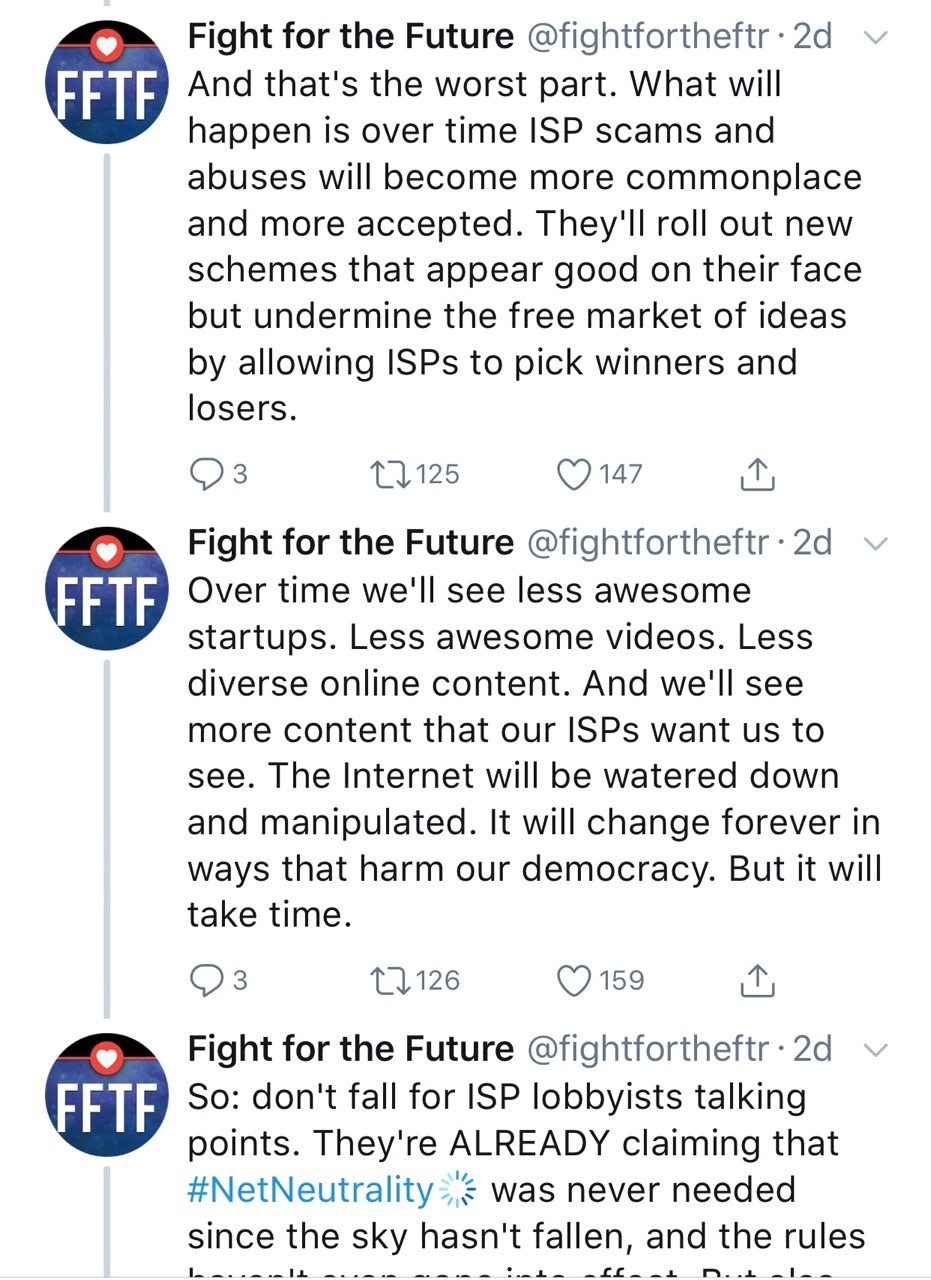Open @fightfortheftr handle on first tweet
931x1280 pixels.
pos(648,38)
